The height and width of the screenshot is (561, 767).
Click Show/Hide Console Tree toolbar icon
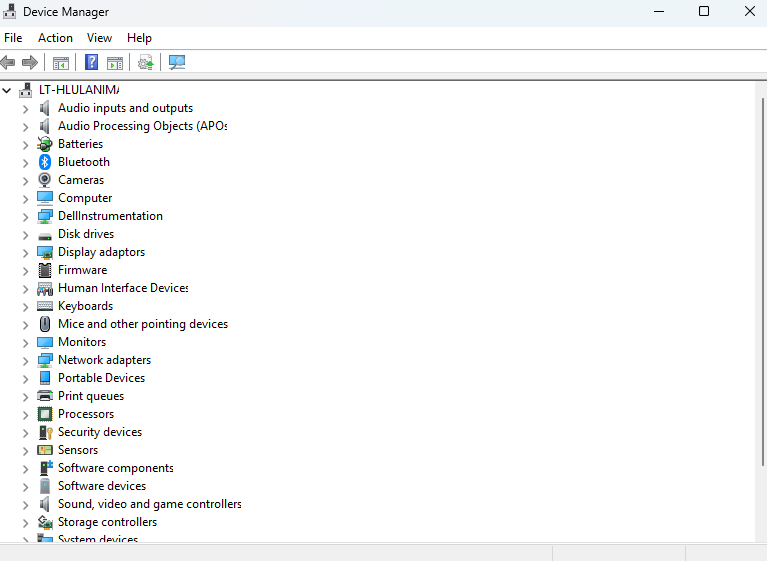click(61, 63)
